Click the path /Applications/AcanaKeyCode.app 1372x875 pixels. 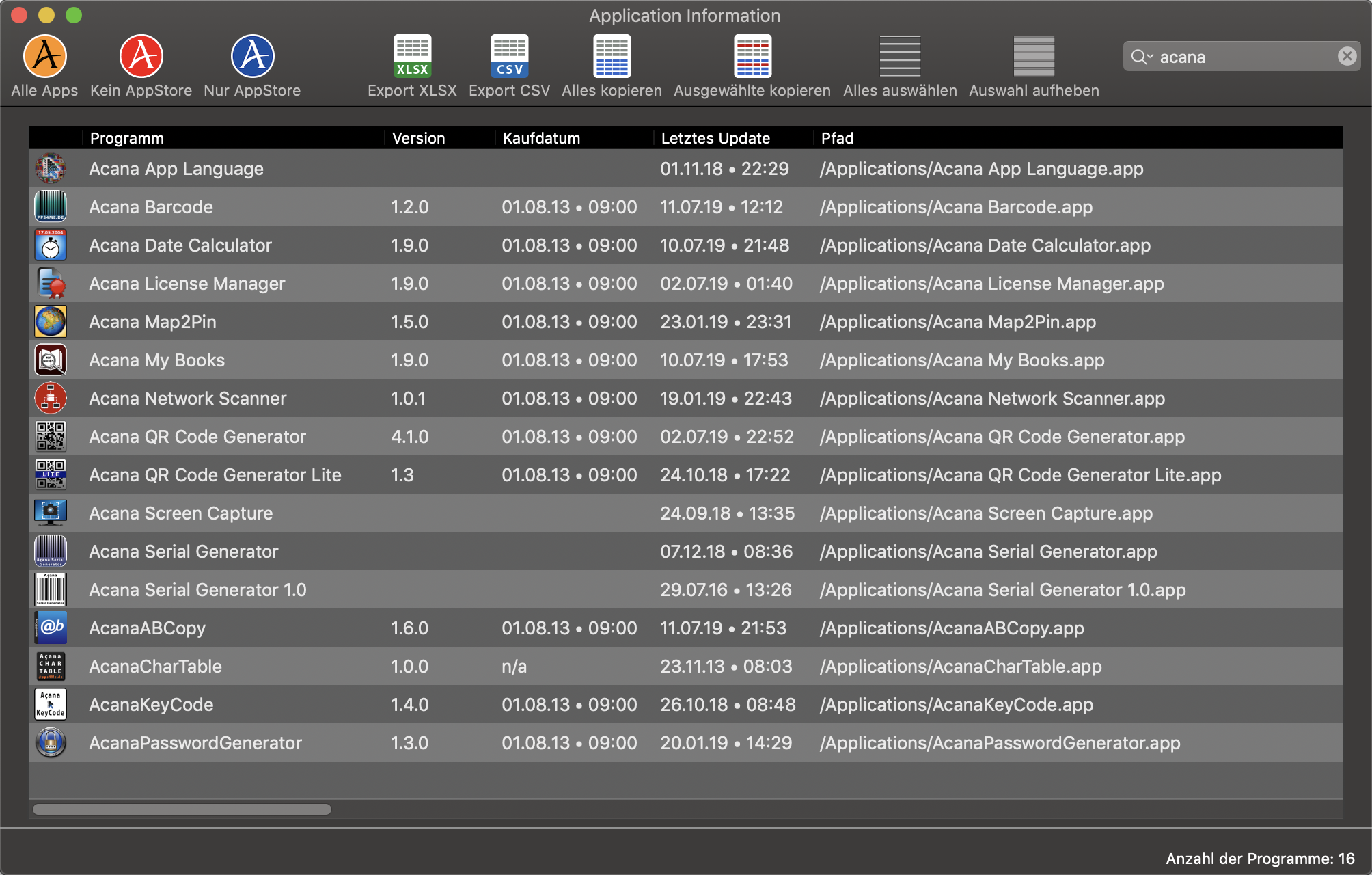957,705
